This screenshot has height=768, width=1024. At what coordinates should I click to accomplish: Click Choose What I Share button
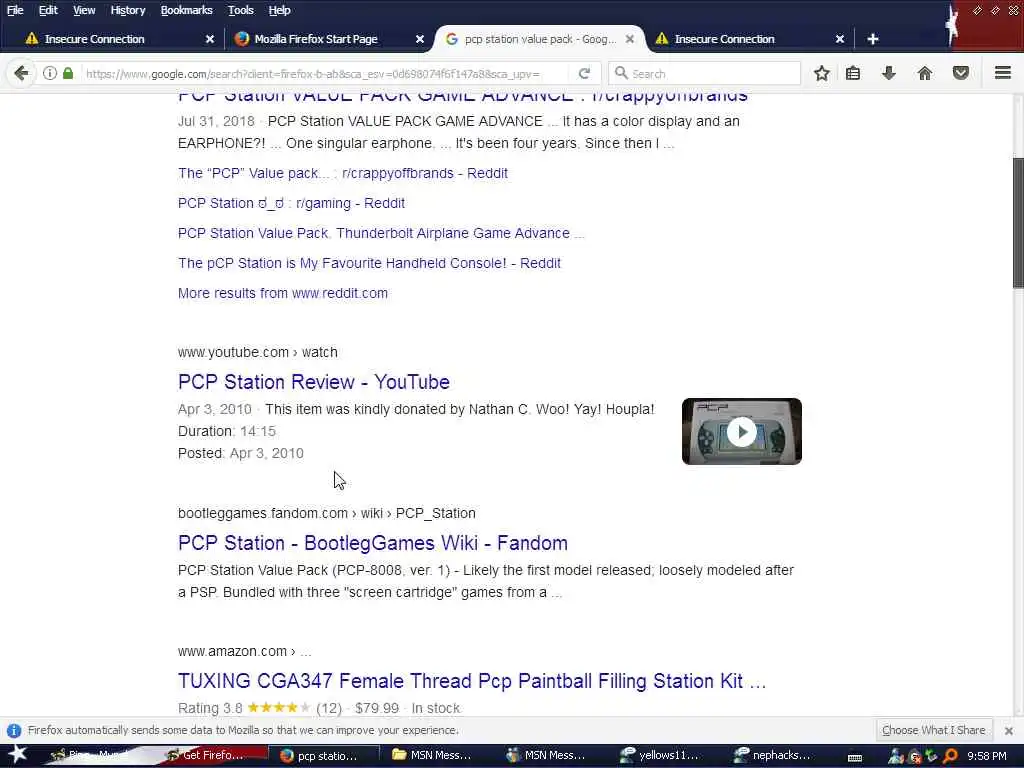(933, 730)
